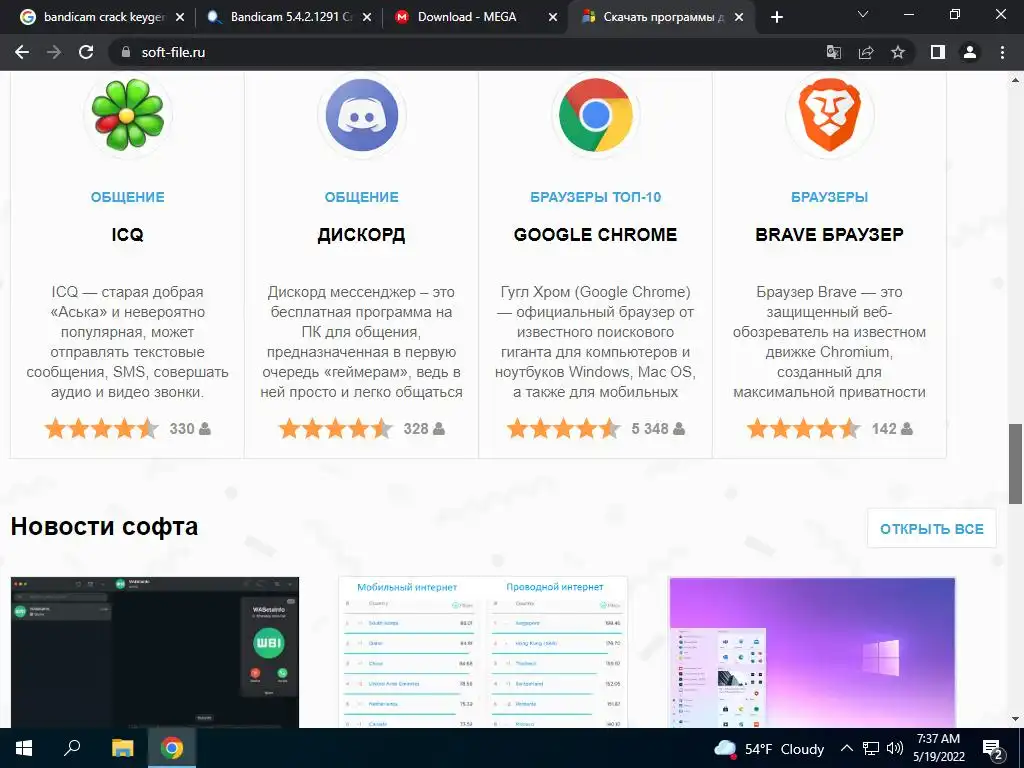This screenshot has width=1024, height=768.
Task: Open the notification center icon
Action: pos(993,749)
